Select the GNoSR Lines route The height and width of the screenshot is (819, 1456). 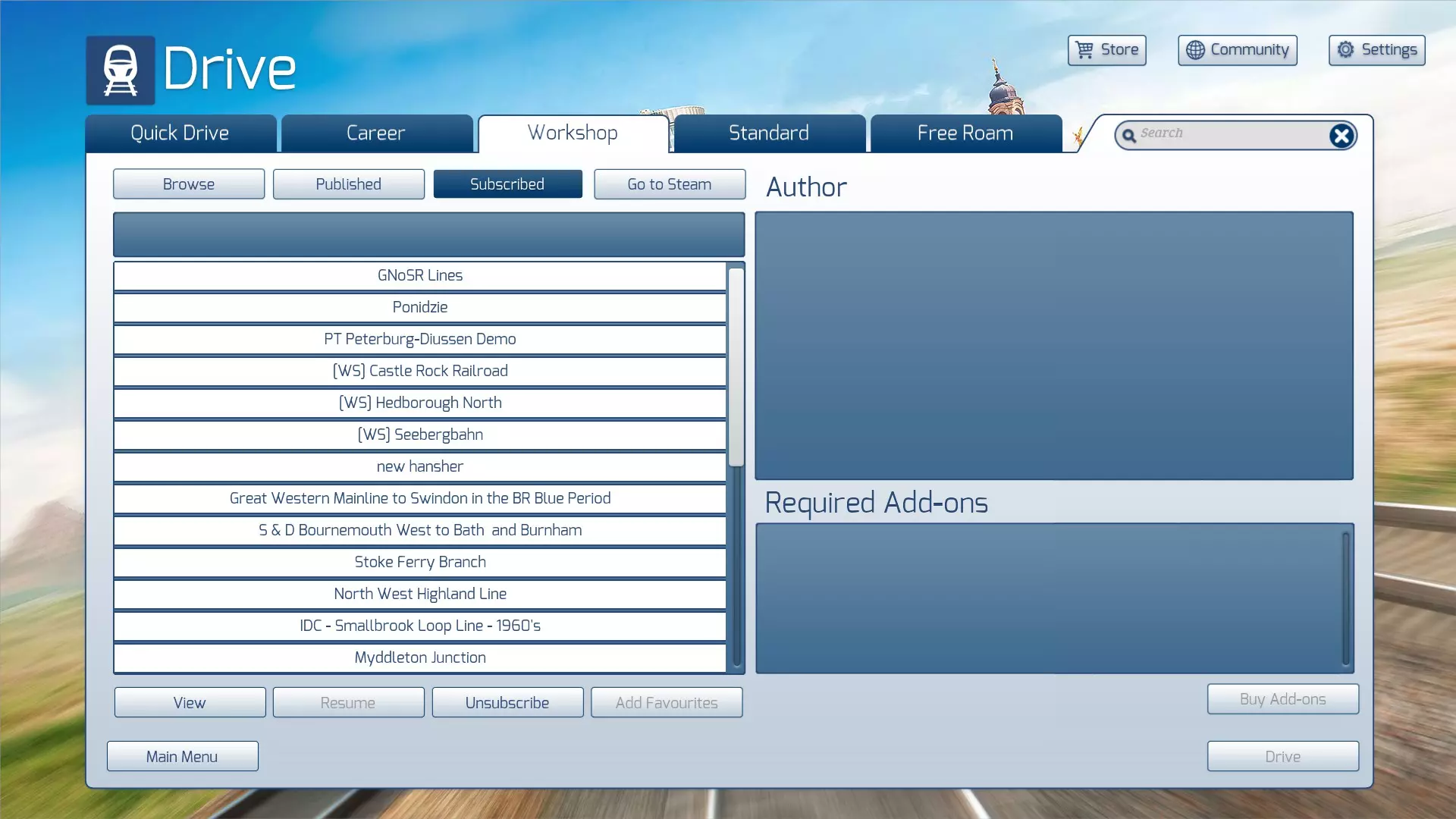pyautogui.click(x=420, y=276)
